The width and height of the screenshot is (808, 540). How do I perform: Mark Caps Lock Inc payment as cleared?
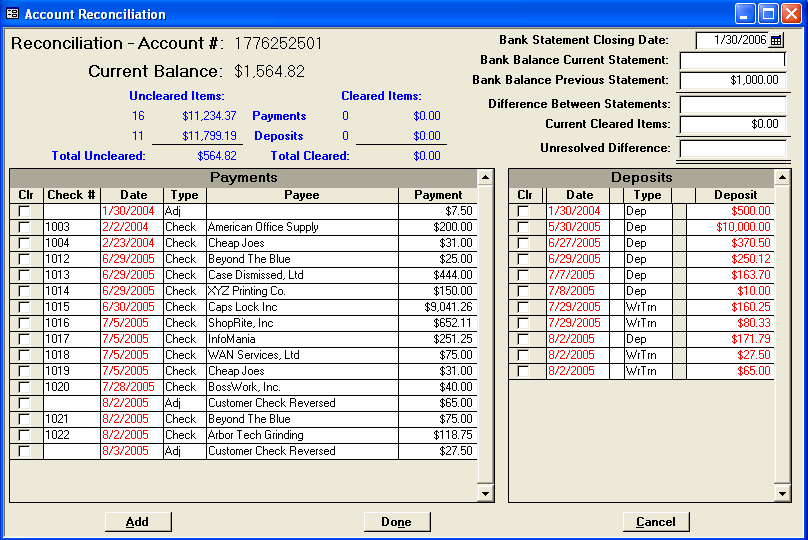(24, 307)
